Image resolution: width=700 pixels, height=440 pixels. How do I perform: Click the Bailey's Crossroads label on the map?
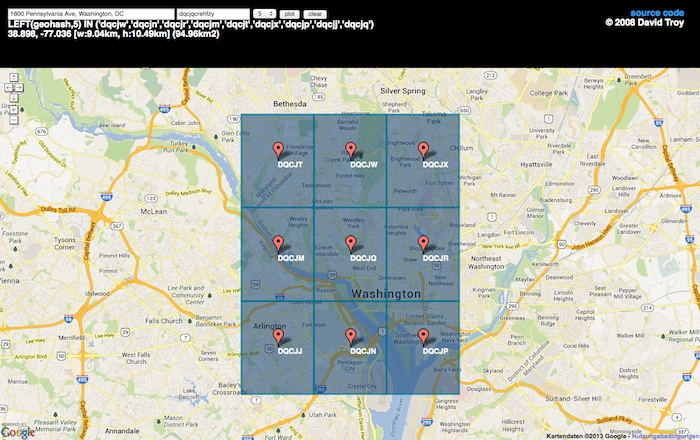pyautogui.click(x=229, y=389)
